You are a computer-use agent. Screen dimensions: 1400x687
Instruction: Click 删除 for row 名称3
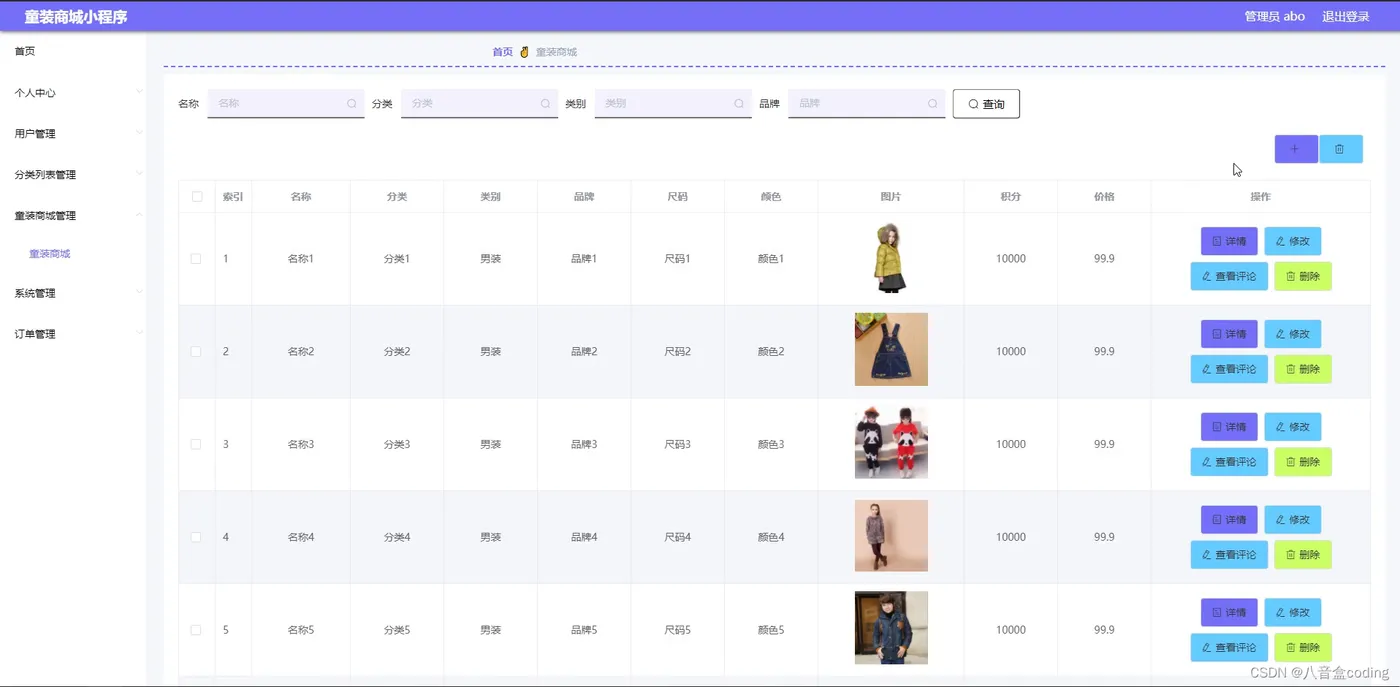[x=1303, y=462]
